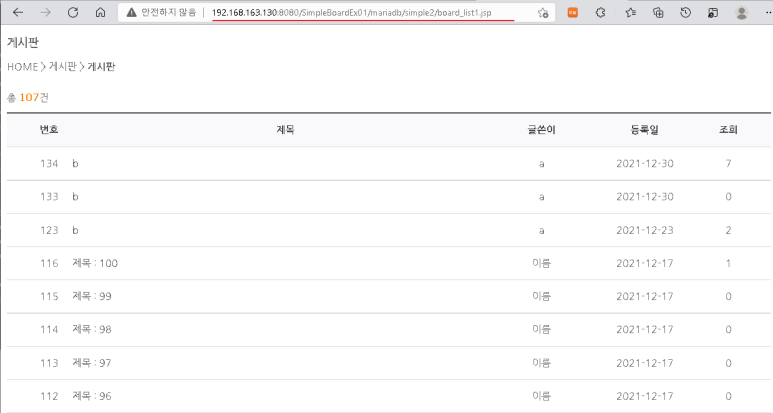Open the favorites list icon
The image size is (773, 413).
point(631,13)
